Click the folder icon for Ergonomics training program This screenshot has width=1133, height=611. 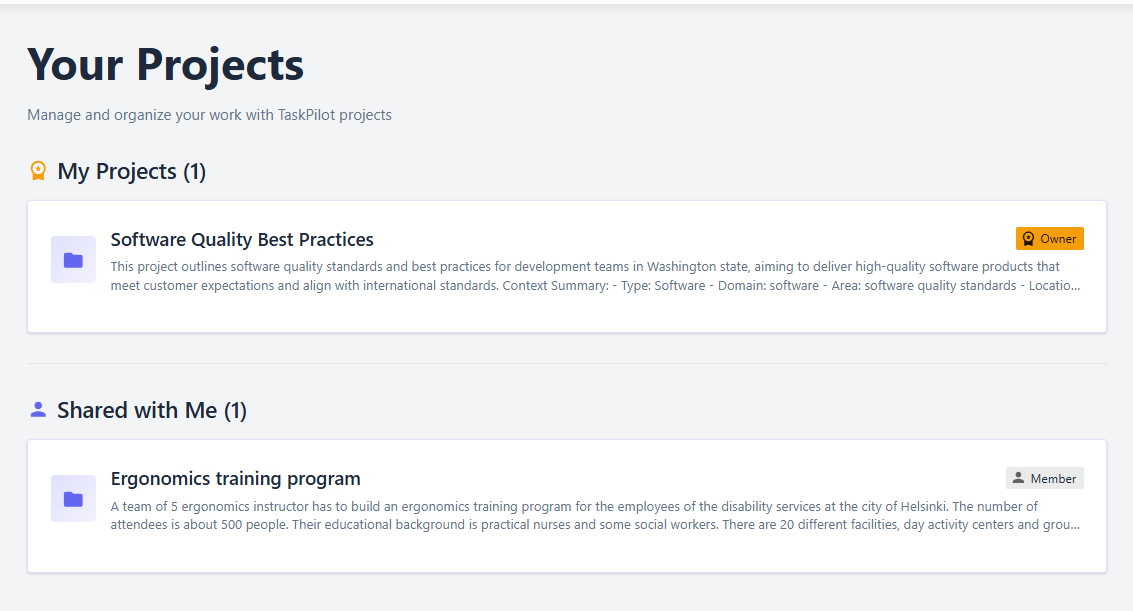pyautogui.click(x=73, y=499)
